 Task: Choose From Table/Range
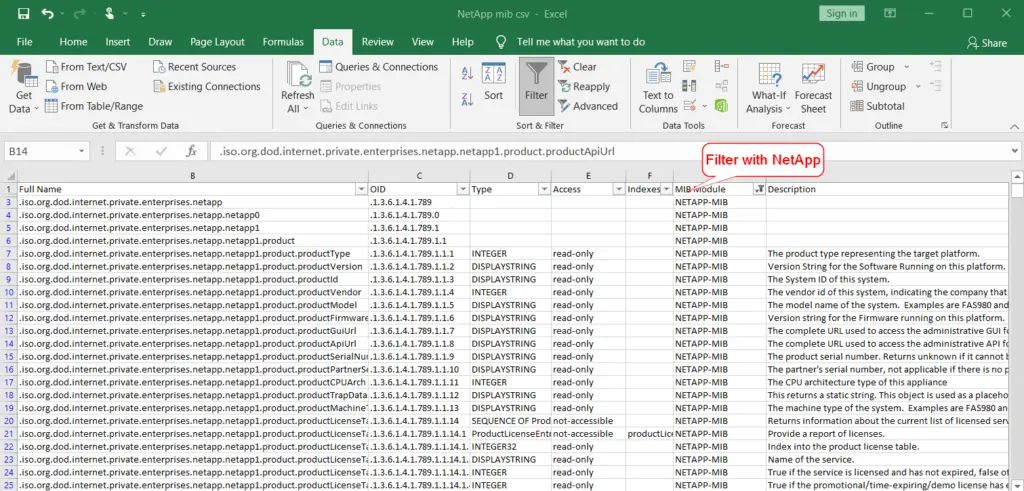pos(94,106)
